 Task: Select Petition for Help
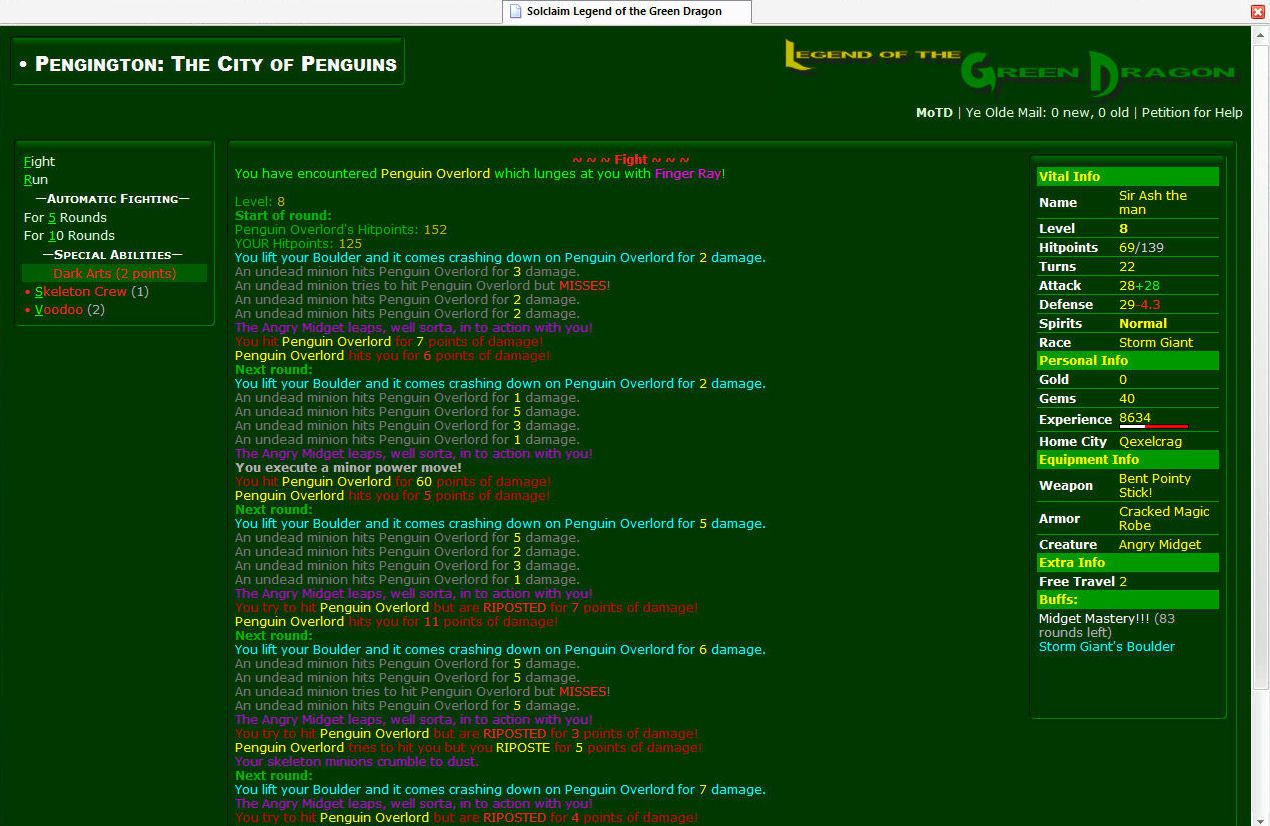1192,113
